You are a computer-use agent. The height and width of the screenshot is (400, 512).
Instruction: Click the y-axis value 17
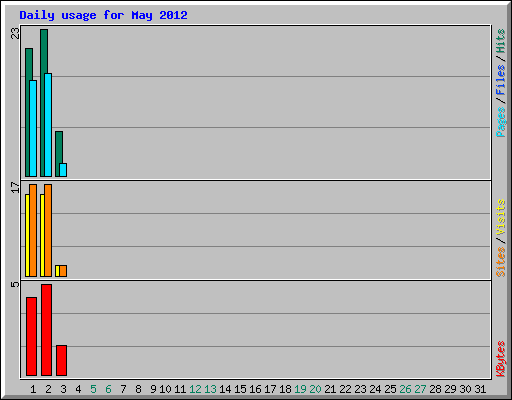pos(15,187)
